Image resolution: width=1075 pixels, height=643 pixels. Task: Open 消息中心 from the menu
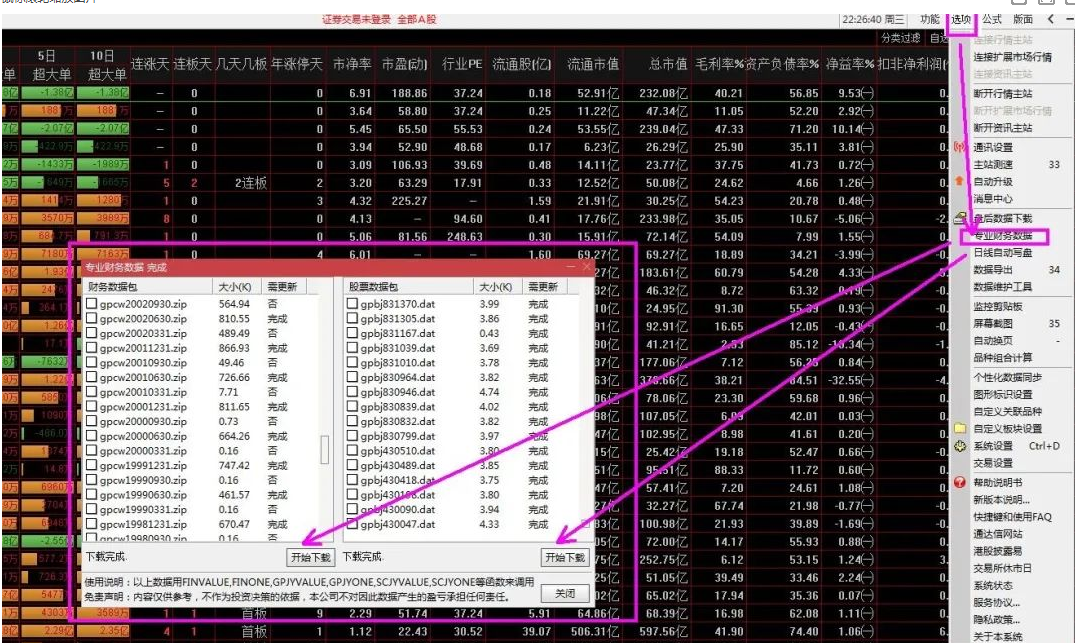(x=993, y=199)
